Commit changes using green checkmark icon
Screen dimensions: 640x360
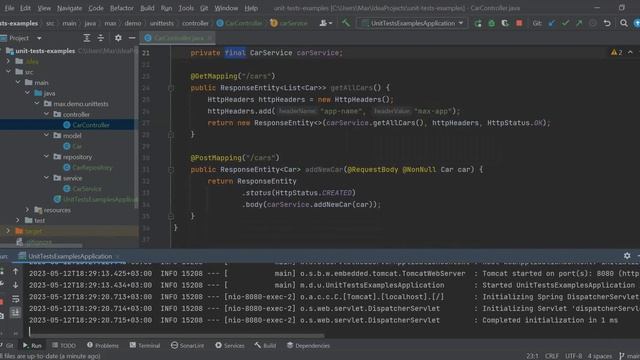tap(565, 23)
